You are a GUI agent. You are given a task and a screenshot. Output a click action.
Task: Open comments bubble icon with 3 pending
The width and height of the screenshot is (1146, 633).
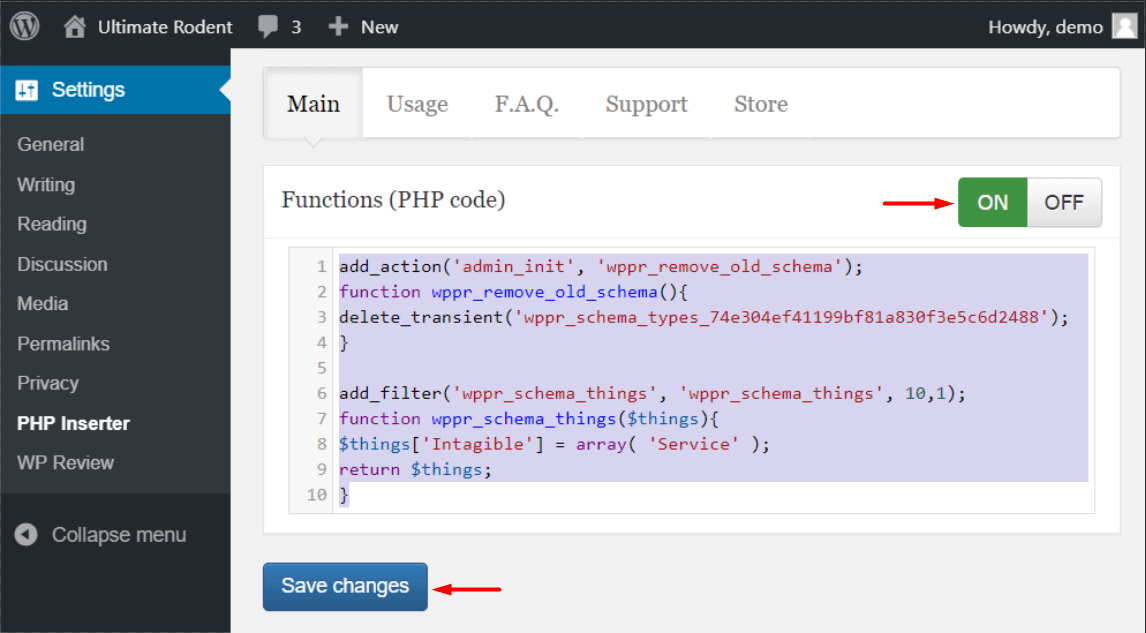(x=268, y=27)
